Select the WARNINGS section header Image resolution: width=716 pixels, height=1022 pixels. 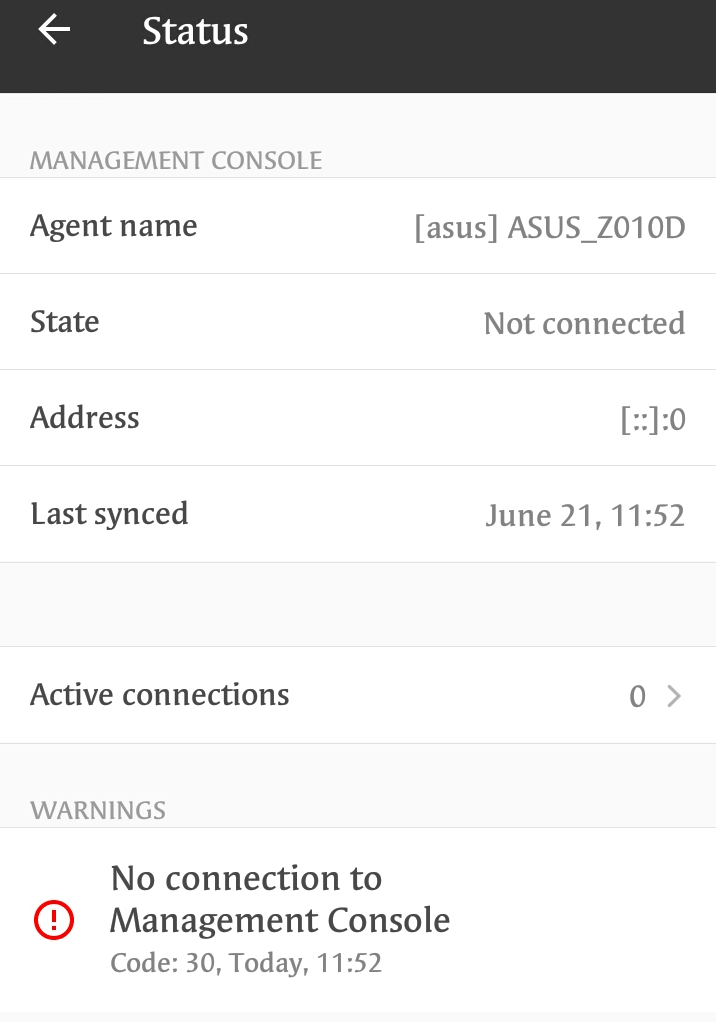click(x=99, y=811)
